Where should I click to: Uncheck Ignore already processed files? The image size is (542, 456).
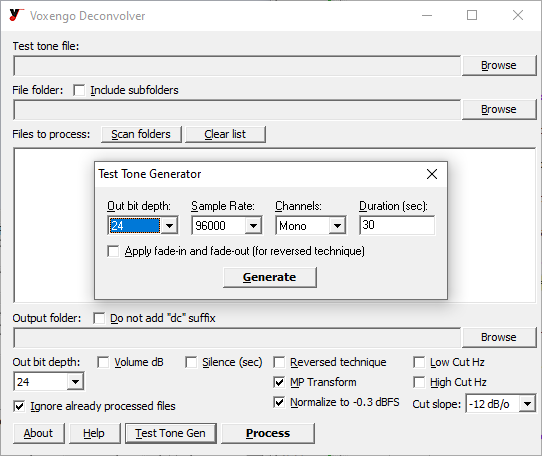tap(19, 406)
